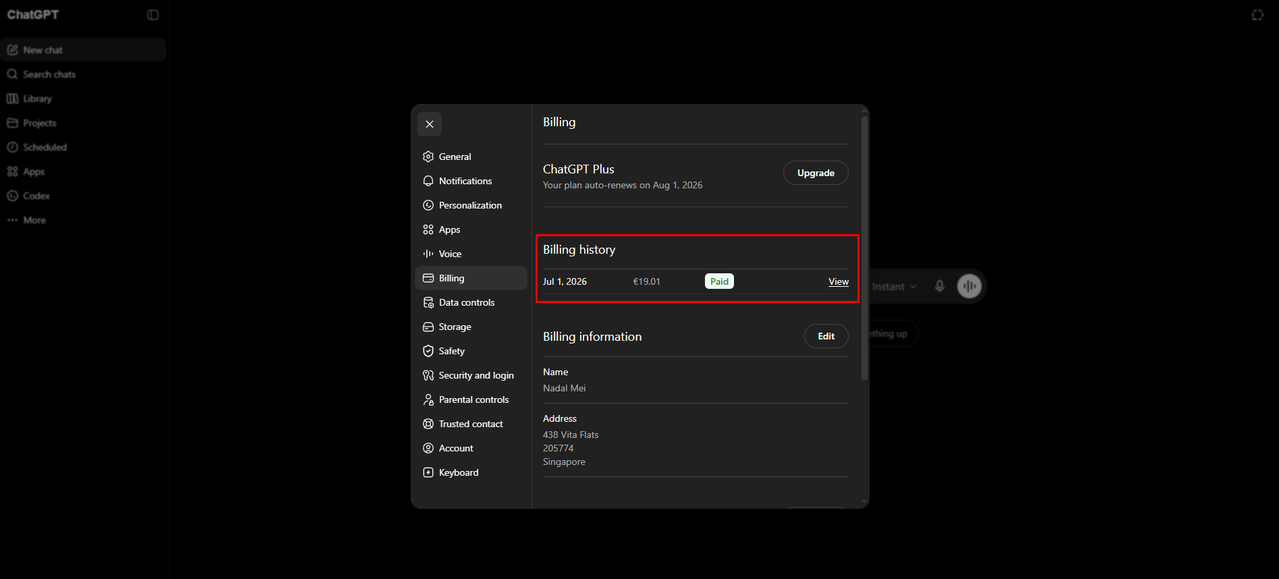This screenshot has width=1279, height=579.
Task: Start voice mode with waveform button
Action: tap(969, 287)
